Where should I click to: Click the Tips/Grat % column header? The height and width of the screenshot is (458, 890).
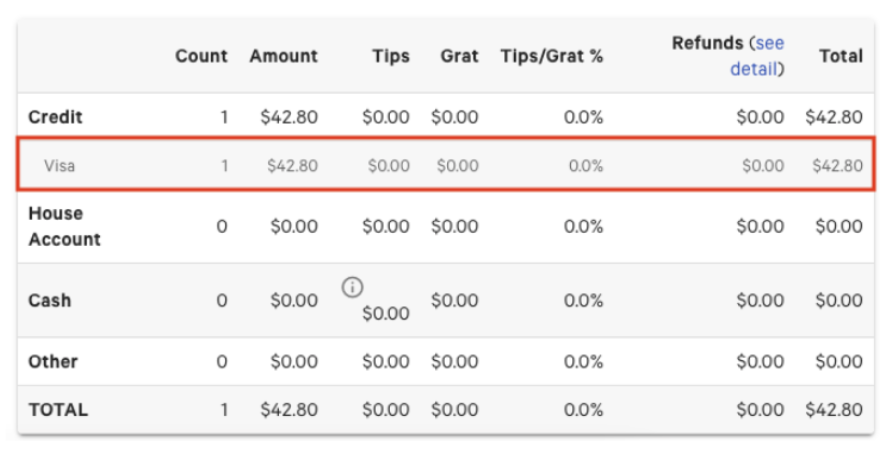pyautogui.click(x=551, y=56)
